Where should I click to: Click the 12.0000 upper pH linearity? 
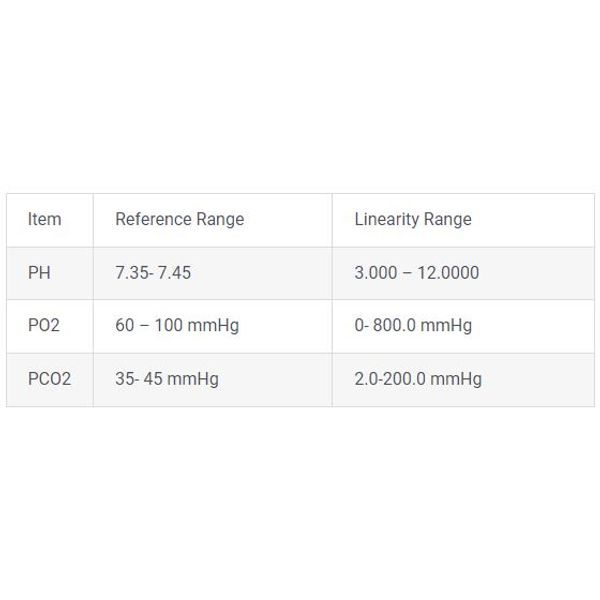point(448,273)
